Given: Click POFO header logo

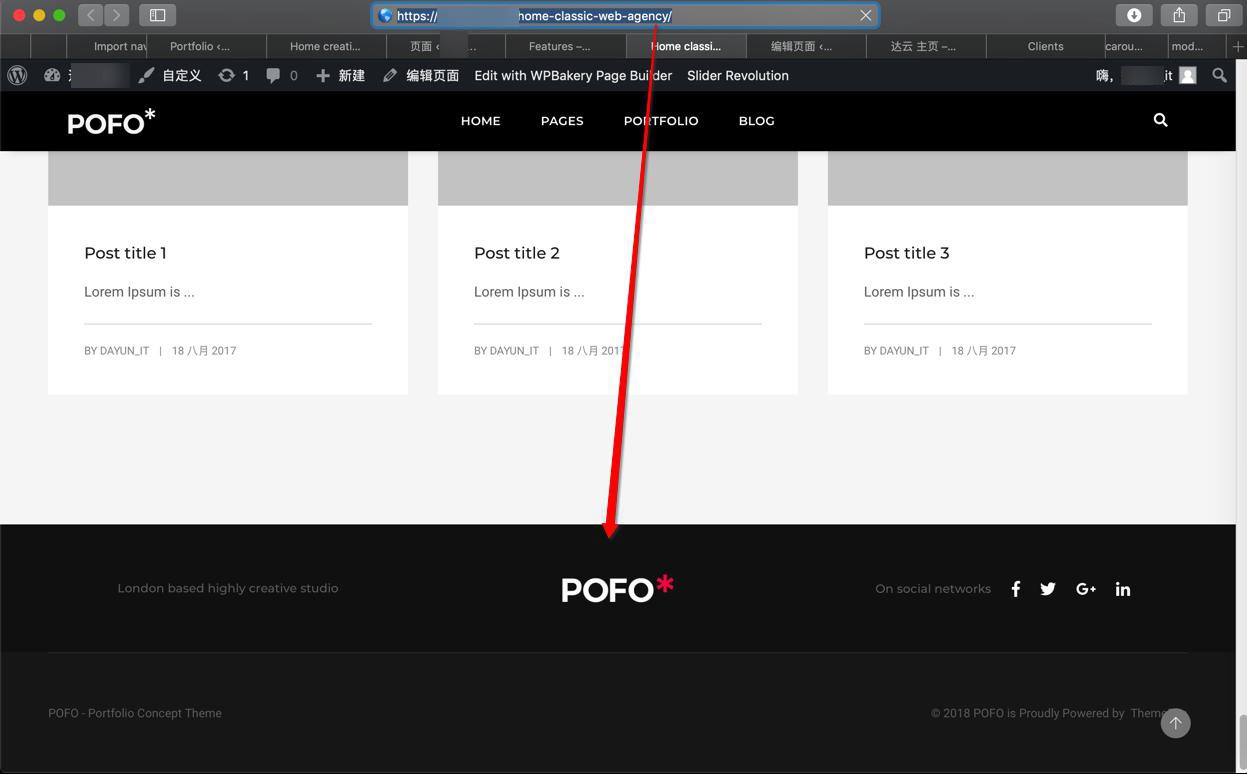Looking at the screenshot, I should point(111,121).
